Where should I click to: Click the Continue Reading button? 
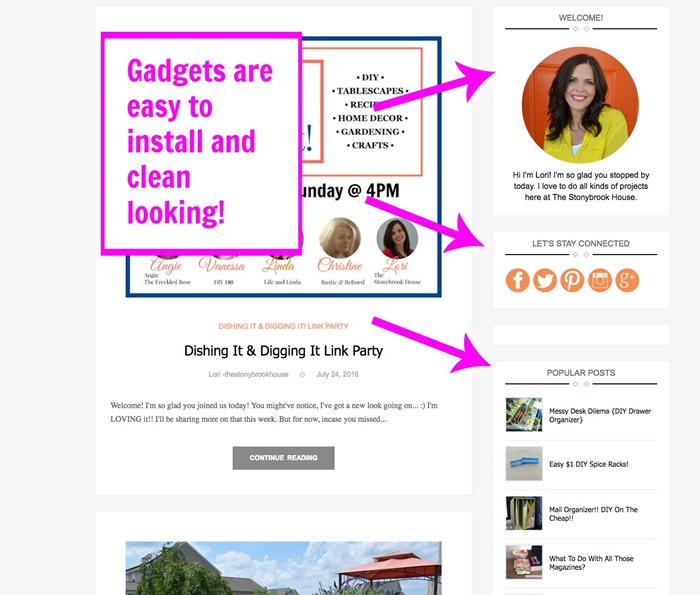click(283, 458)
